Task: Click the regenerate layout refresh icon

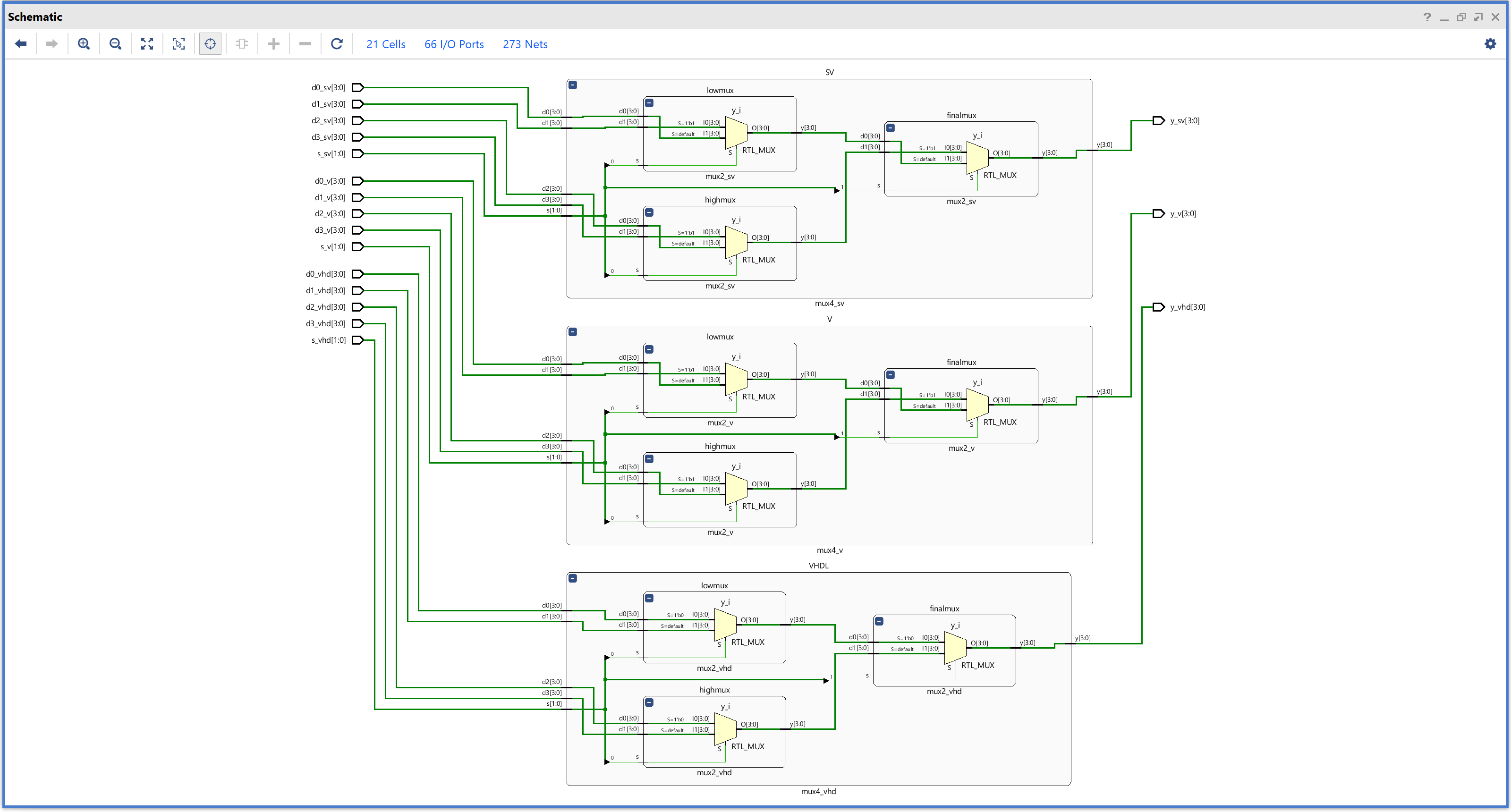Action: coord(337,43)
